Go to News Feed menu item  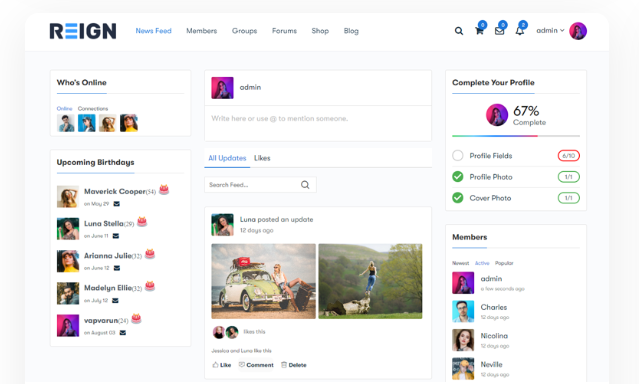154,31
